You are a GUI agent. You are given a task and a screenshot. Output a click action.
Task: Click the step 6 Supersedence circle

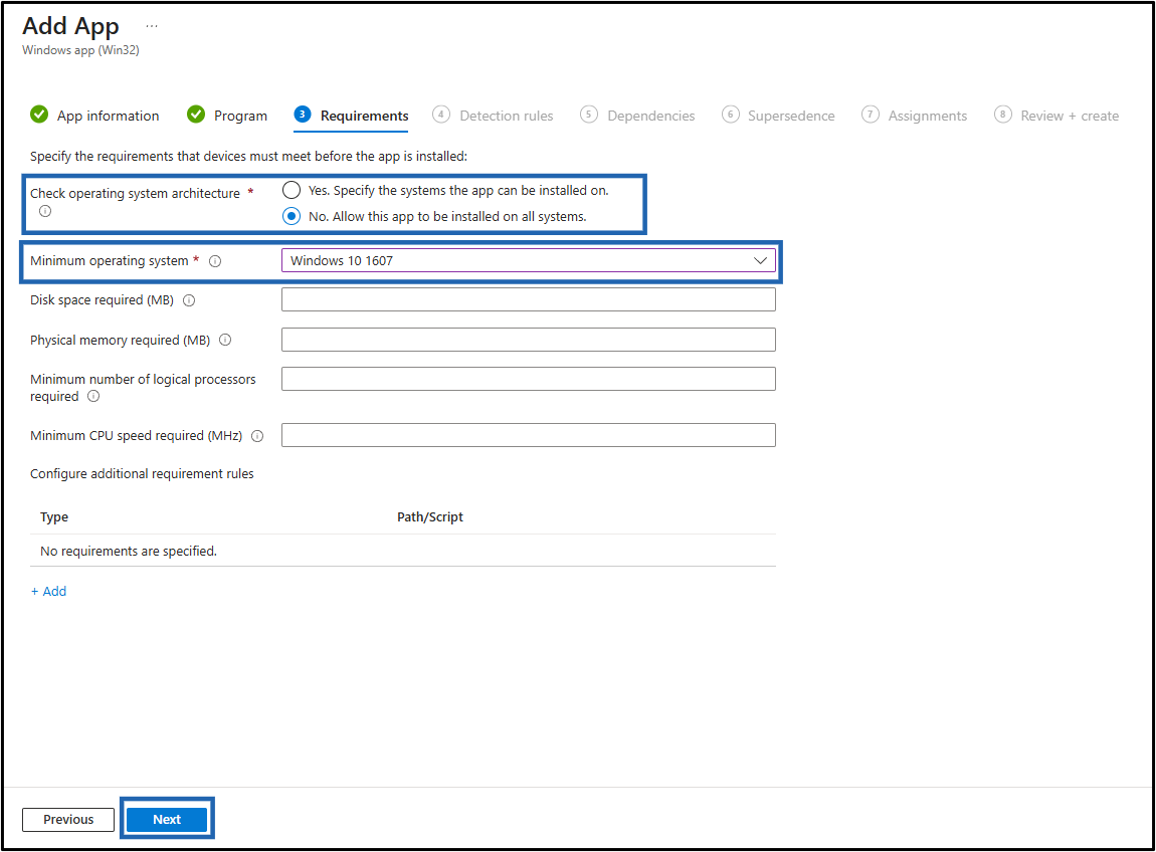pyautogui.click(x=730, y=114)
